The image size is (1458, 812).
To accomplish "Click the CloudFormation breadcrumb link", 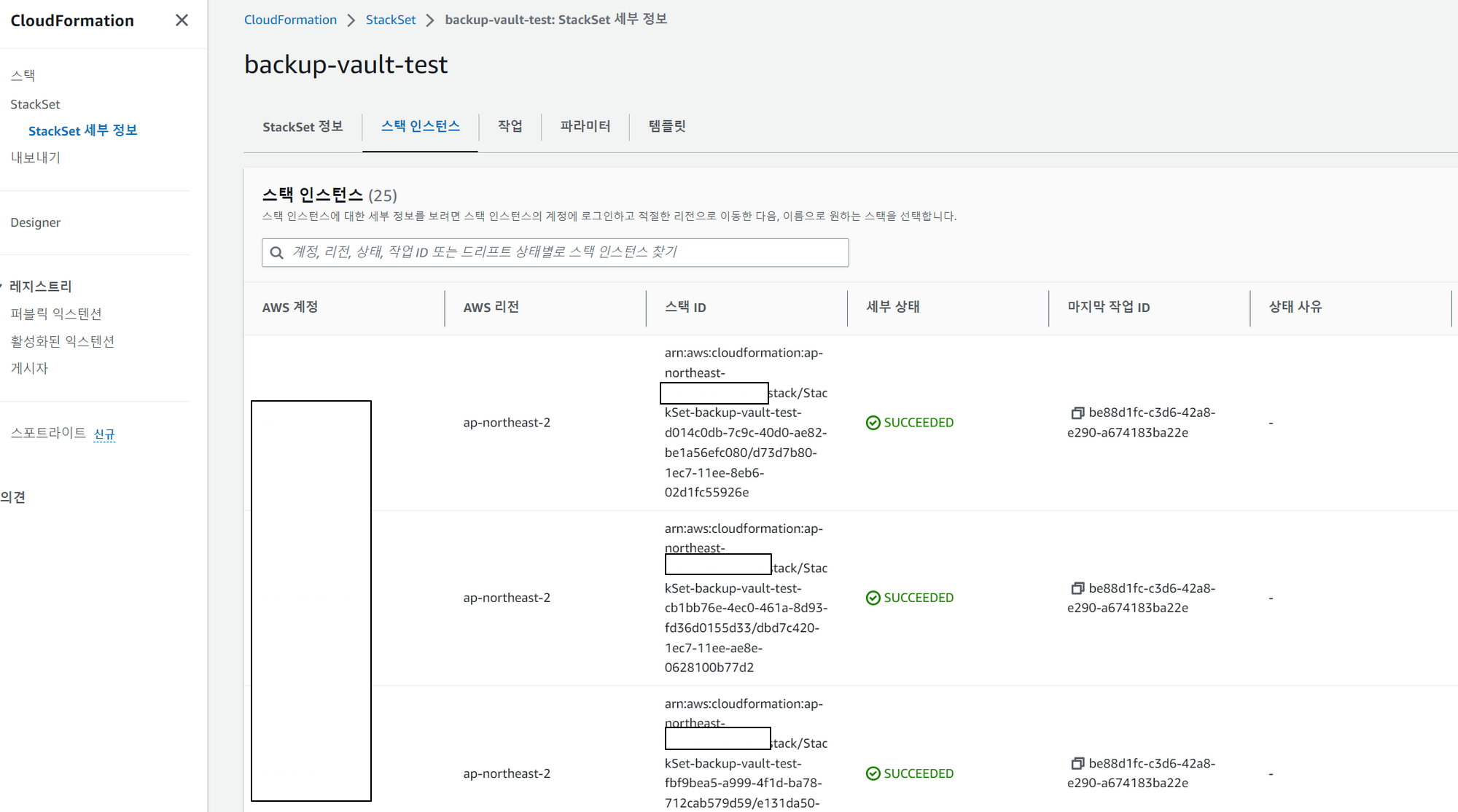I will click(290, 20).
